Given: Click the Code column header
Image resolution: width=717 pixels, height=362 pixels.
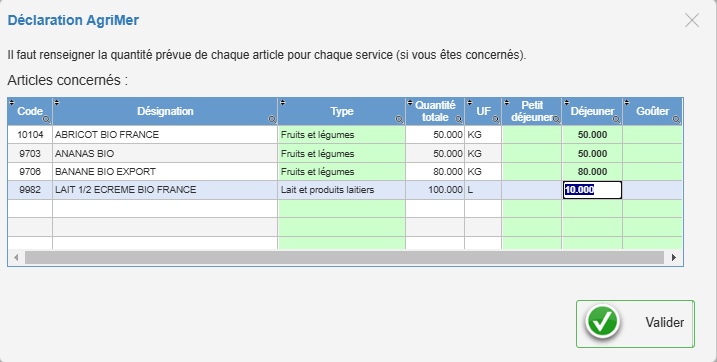Looking at the screenshot, I should (x=30, y=111).
